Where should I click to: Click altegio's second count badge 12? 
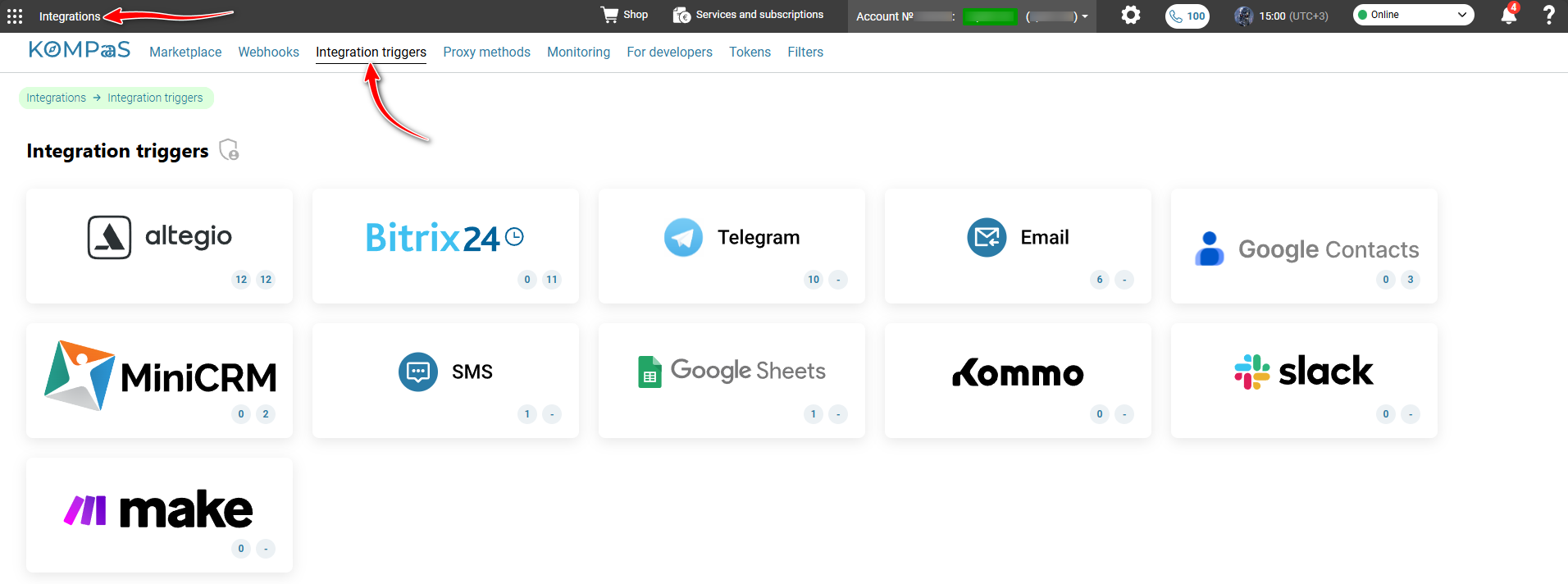tap(266, 280)
